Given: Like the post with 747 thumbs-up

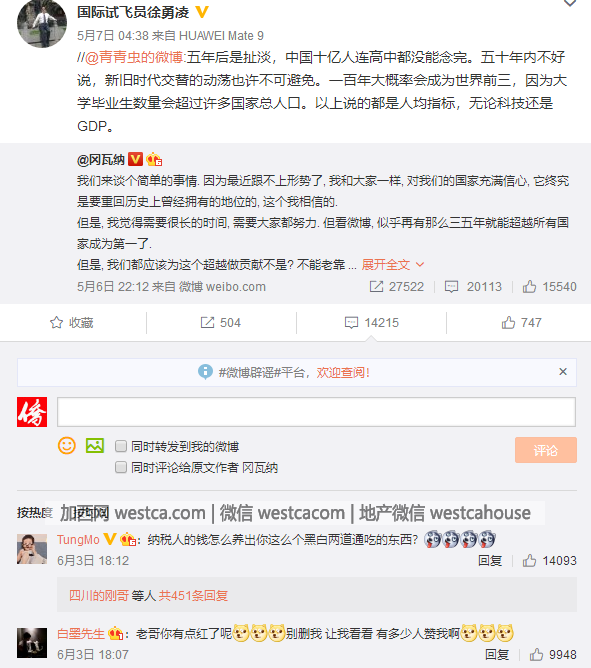Looking at the screenshot, I should pos(508,322).
